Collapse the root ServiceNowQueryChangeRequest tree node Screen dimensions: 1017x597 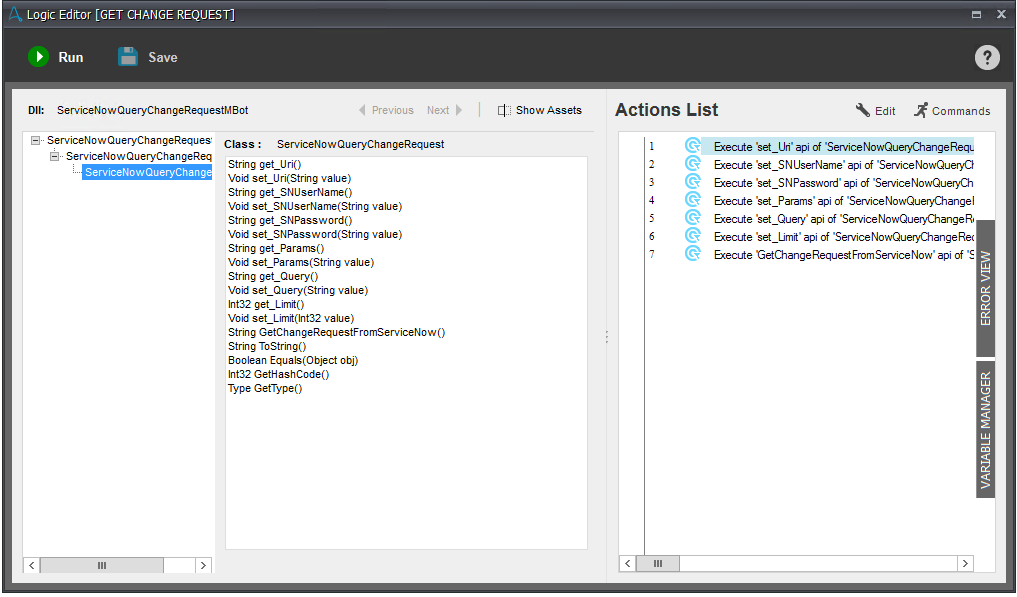pos(36,141)
